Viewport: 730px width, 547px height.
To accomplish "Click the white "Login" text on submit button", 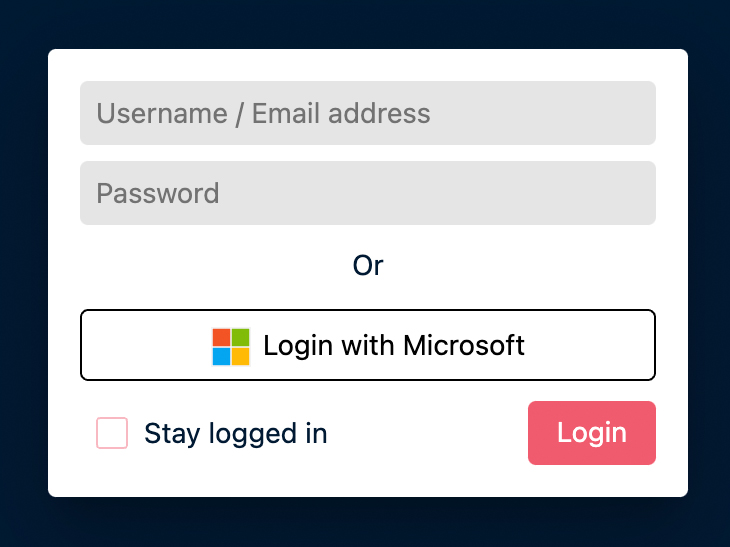I will 592,433.
